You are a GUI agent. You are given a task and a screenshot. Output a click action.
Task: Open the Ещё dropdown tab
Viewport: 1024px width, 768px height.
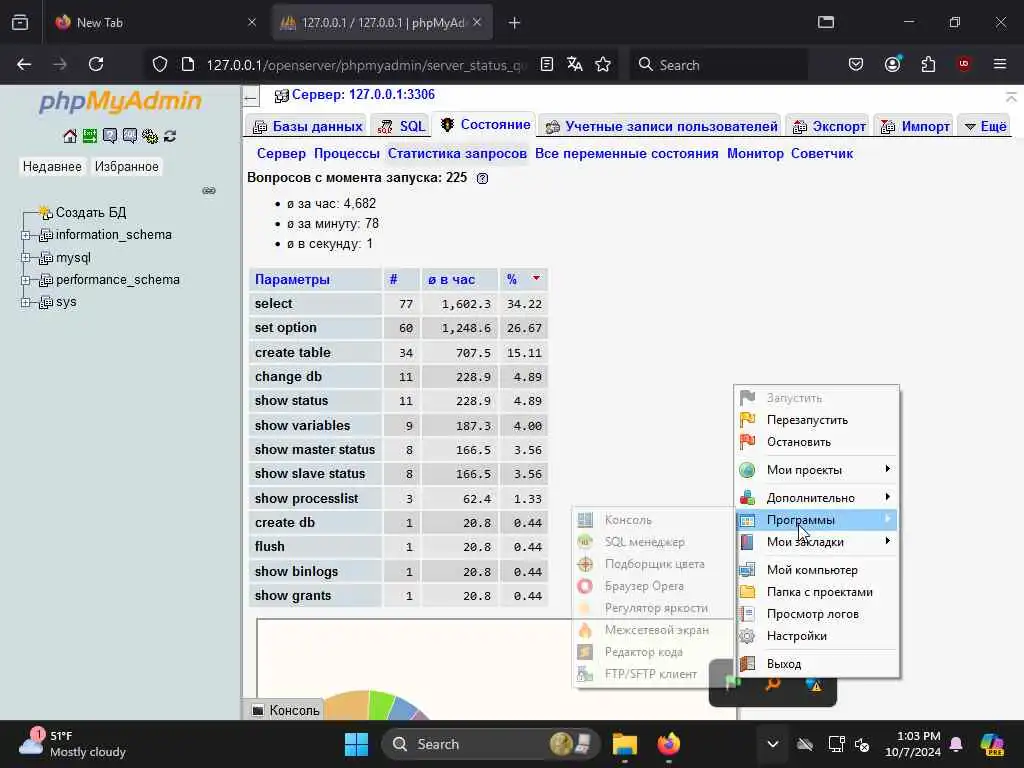985,126
